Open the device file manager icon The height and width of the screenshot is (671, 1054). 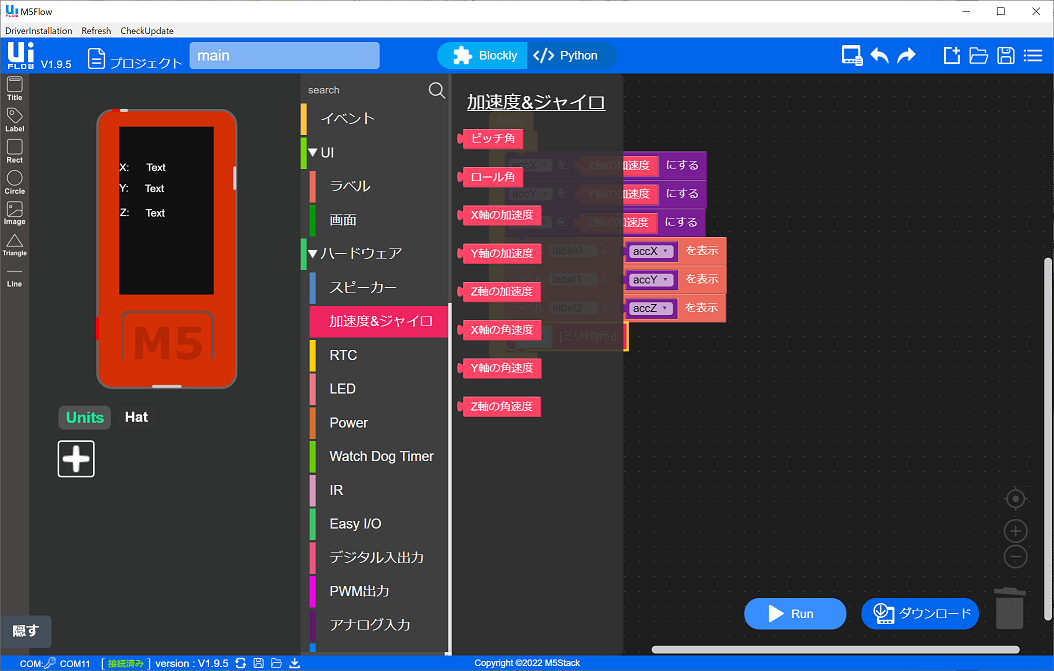tap(852, 56)
